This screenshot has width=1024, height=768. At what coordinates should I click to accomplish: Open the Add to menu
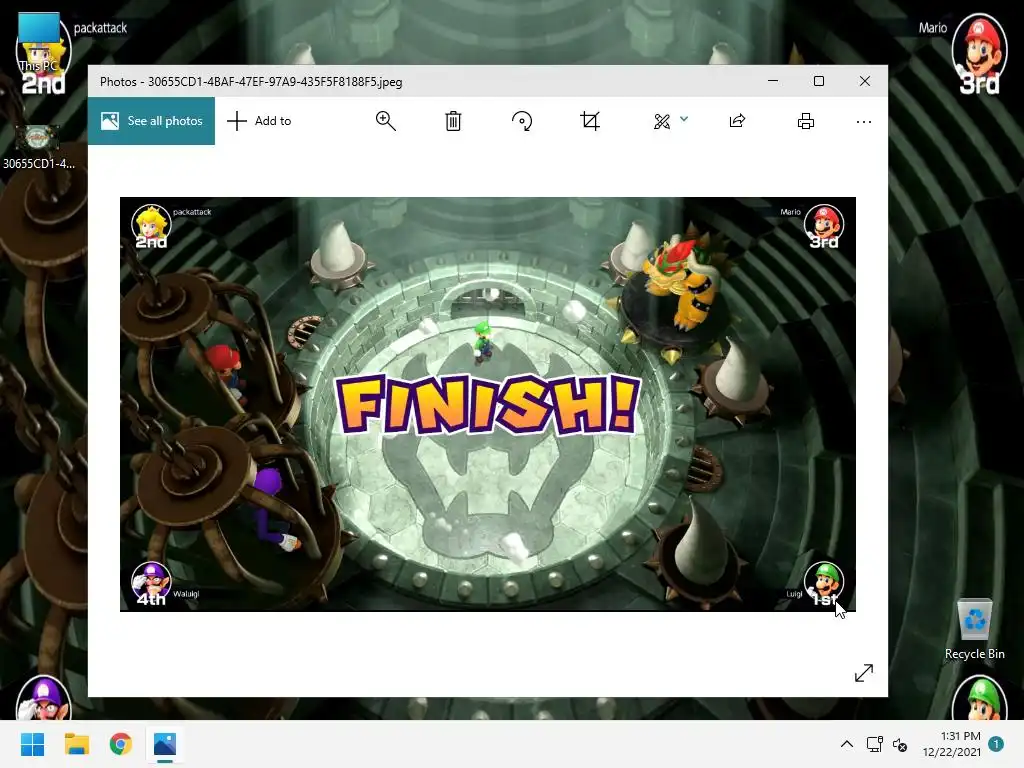pos(259,121)
